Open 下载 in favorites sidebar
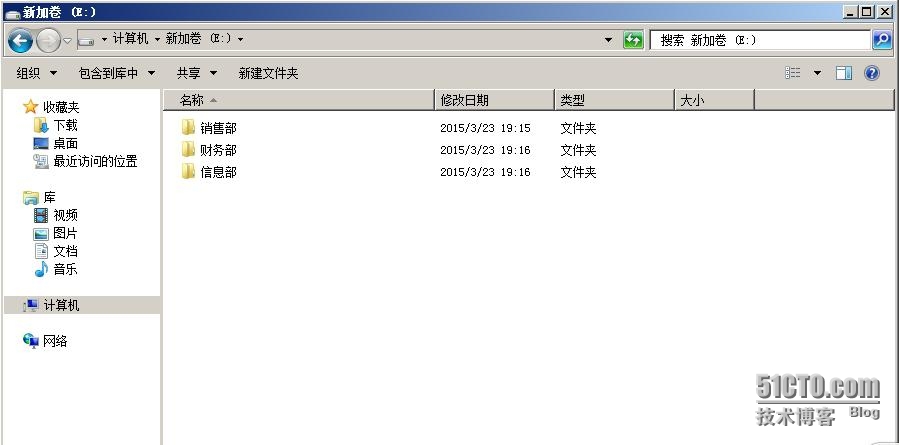Image resolution: width=899 pixels, height=445 pixels. coord(65,125)
